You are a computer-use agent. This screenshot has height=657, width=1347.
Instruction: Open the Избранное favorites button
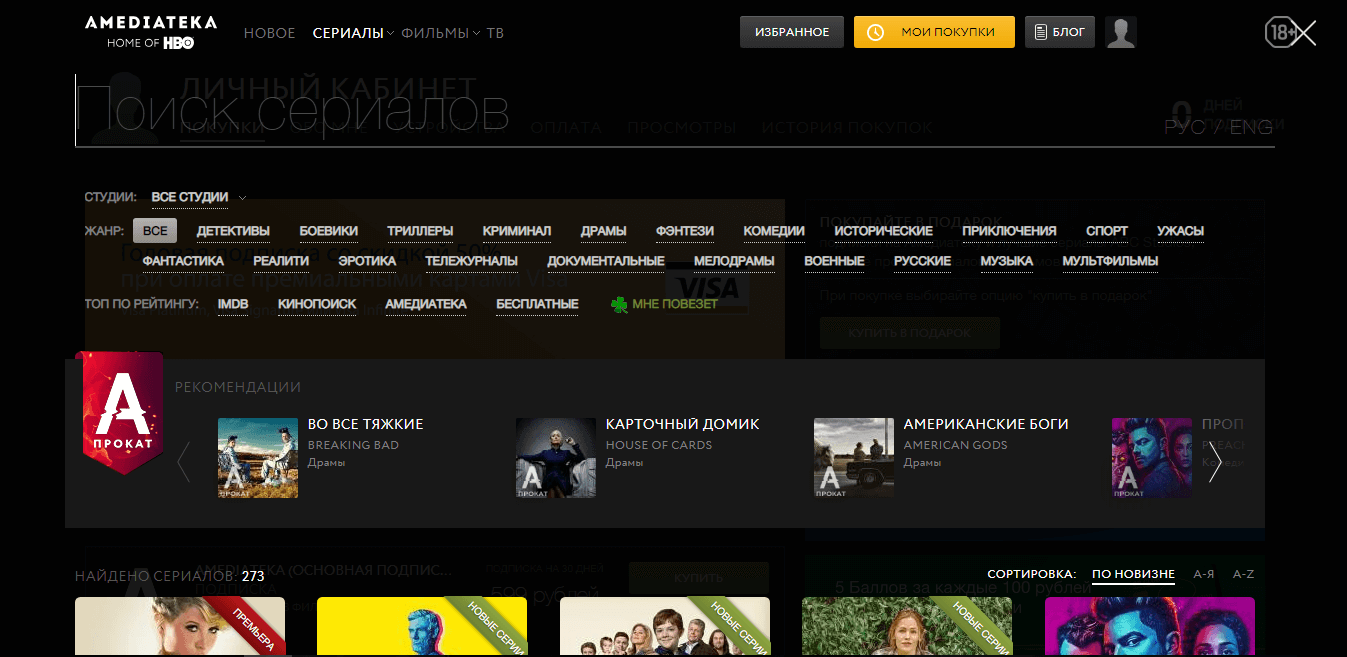792,32
